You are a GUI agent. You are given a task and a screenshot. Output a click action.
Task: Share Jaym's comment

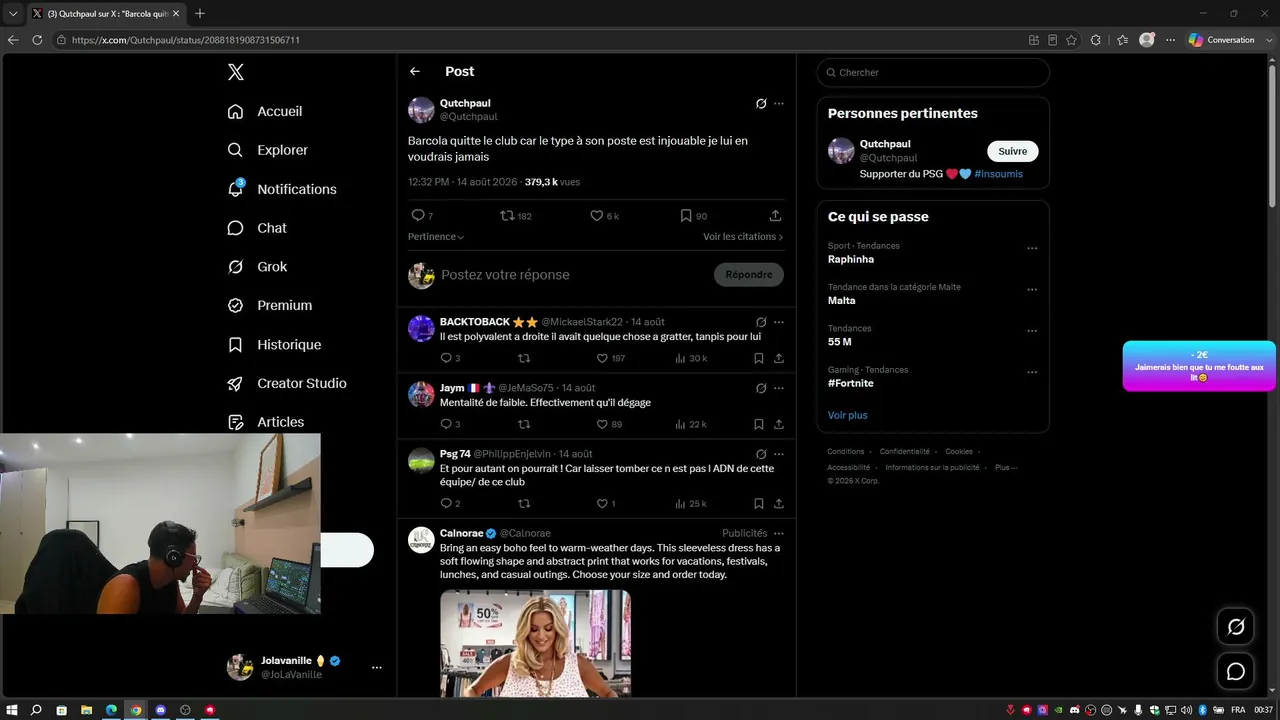(x=779, y=424)
